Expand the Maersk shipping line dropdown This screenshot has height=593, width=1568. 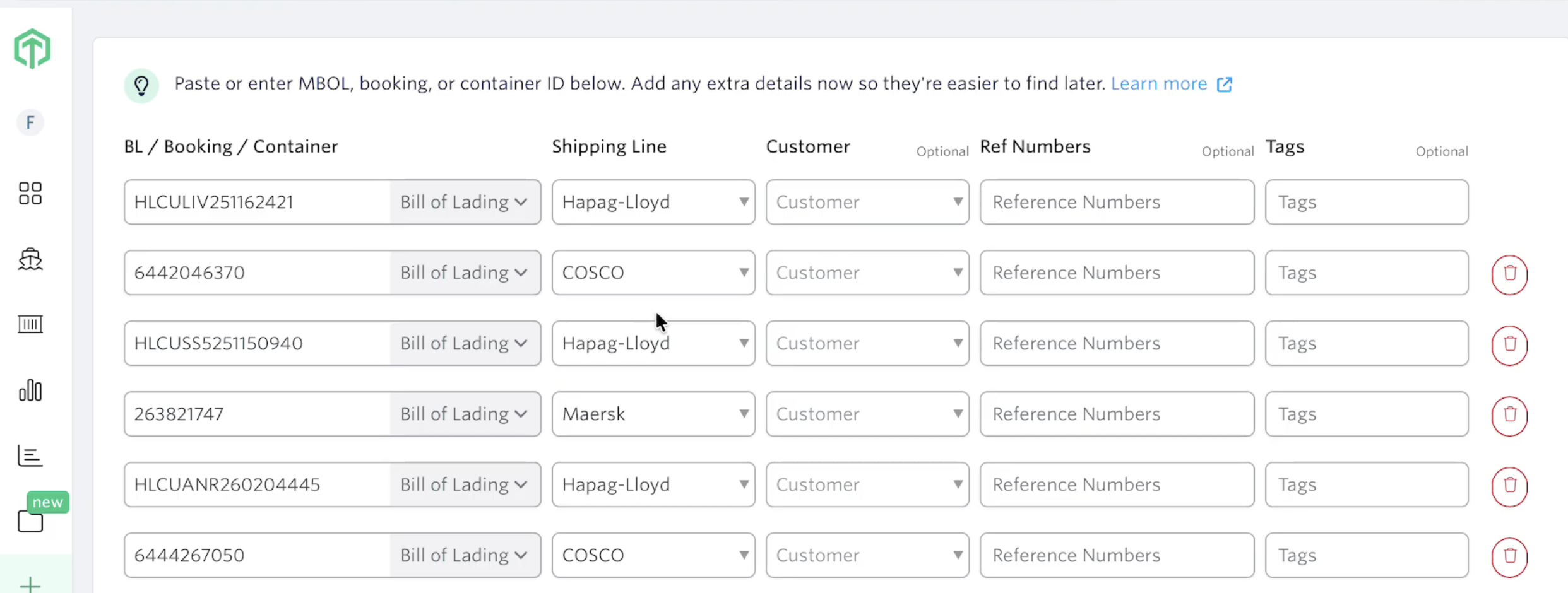(x=653, y=414)
